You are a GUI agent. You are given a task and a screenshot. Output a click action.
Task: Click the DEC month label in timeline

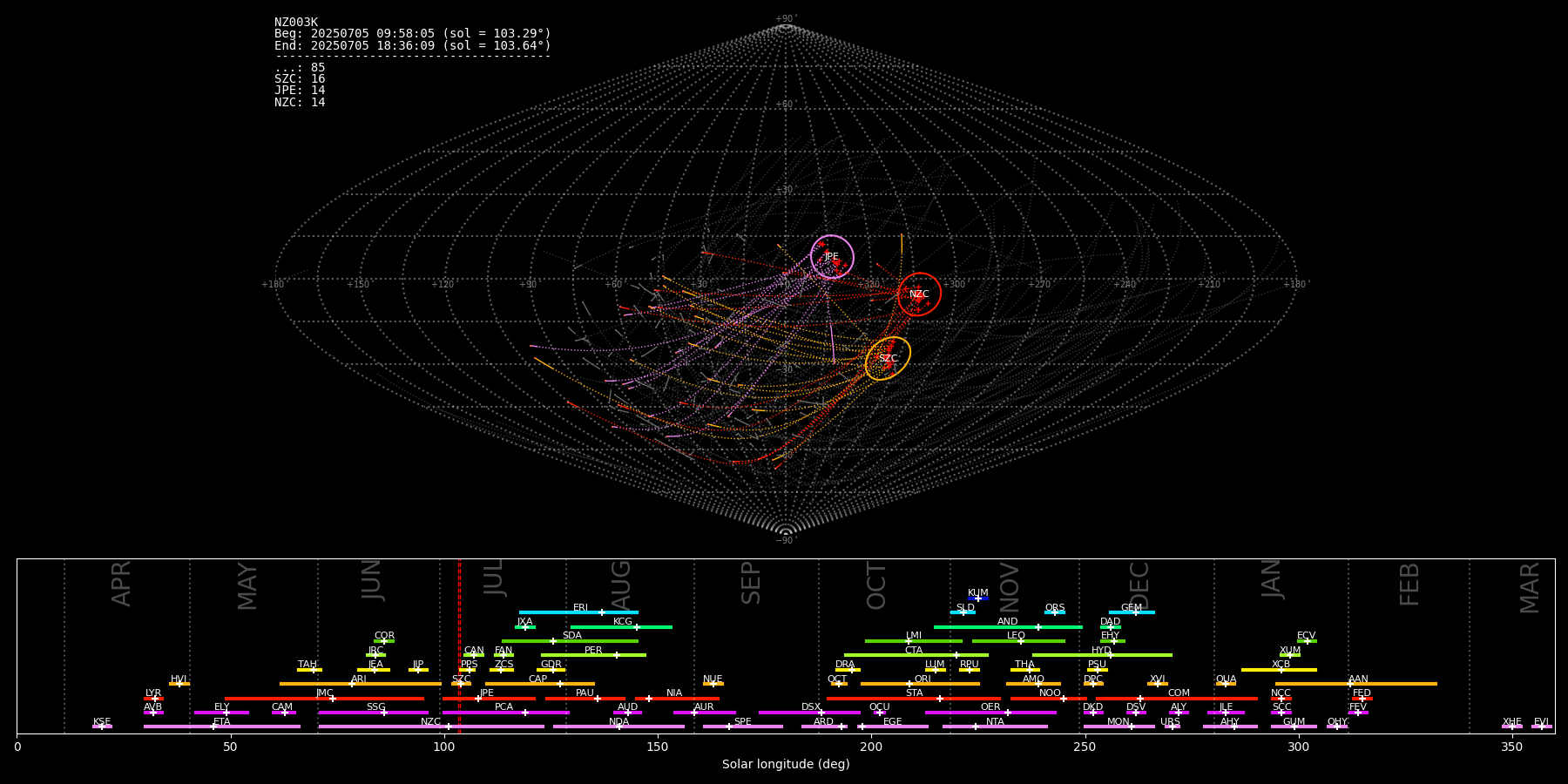[x=1139, y=585]
